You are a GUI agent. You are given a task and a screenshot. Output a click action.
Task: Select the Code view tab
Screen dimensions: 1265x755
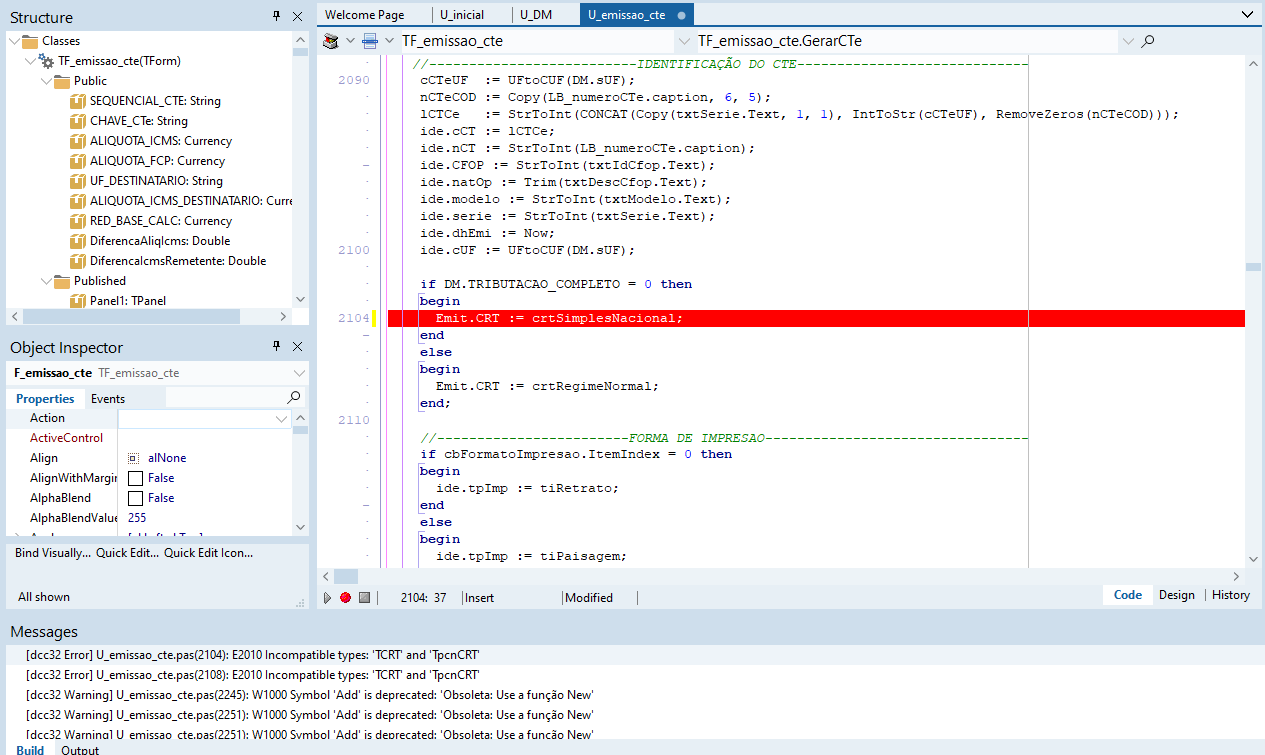pos(1127,595)
